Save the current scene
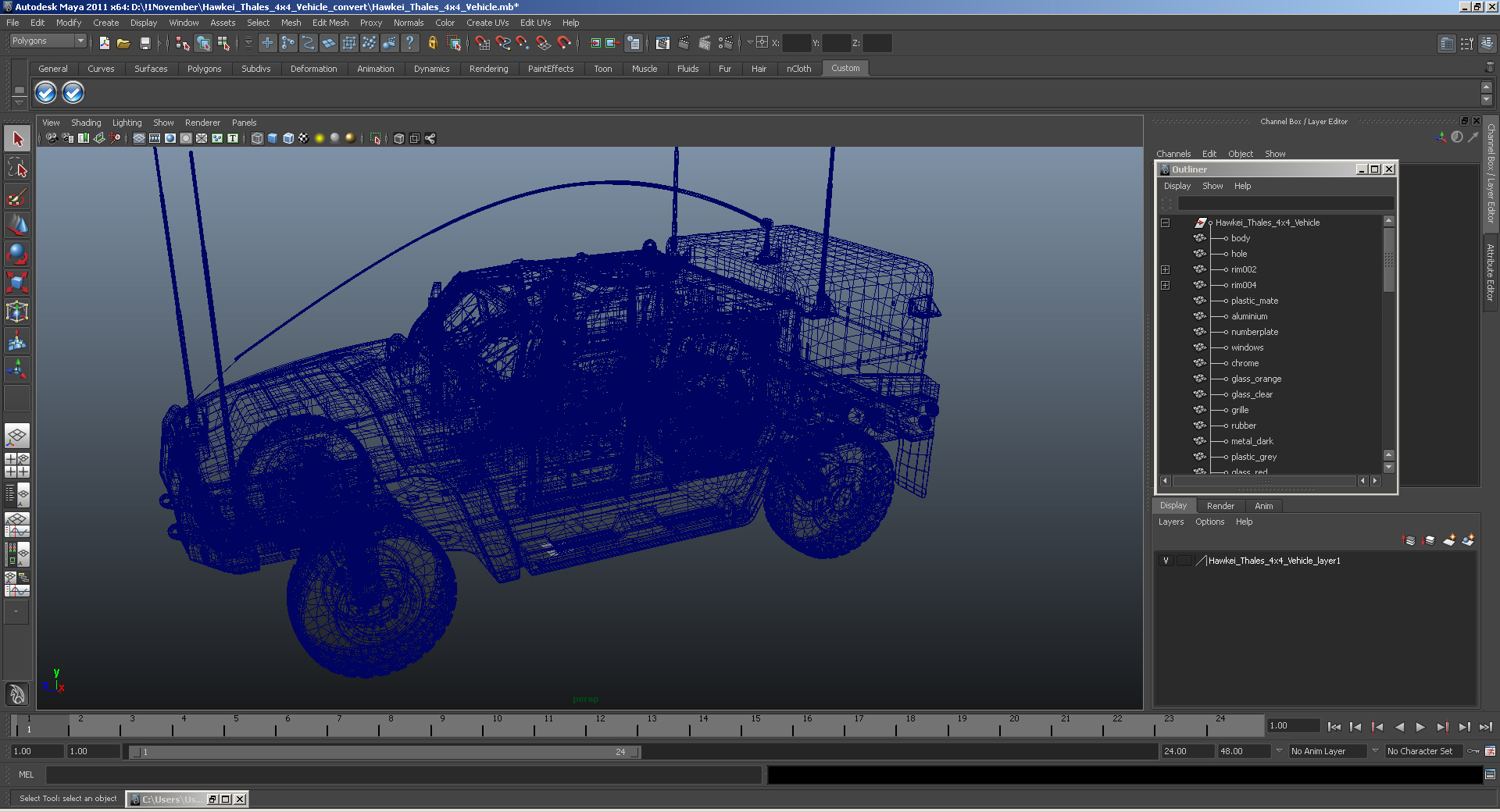1500x812 pixels. 145,44
